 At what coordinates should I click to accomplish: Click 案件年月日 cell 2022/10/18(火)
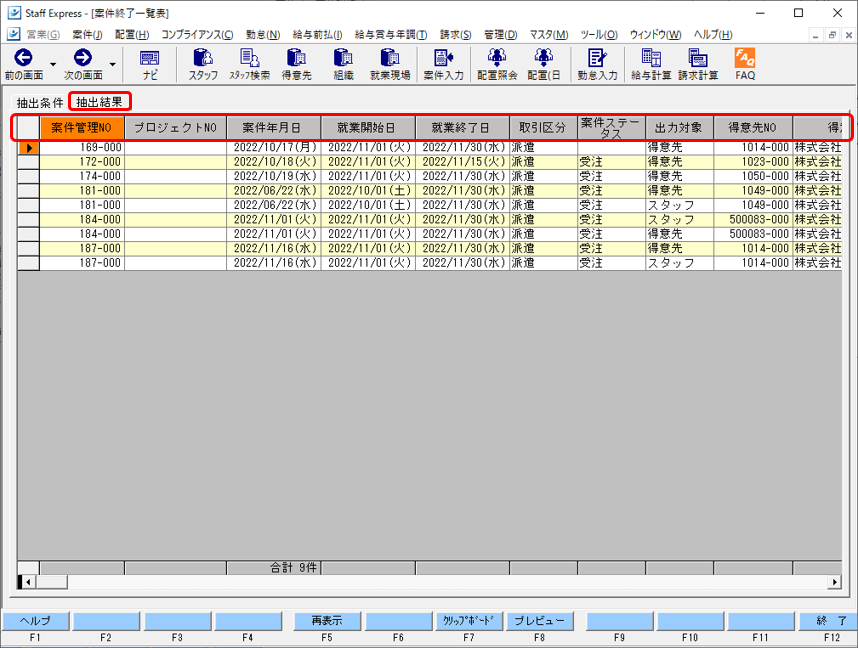pos(274,162)
